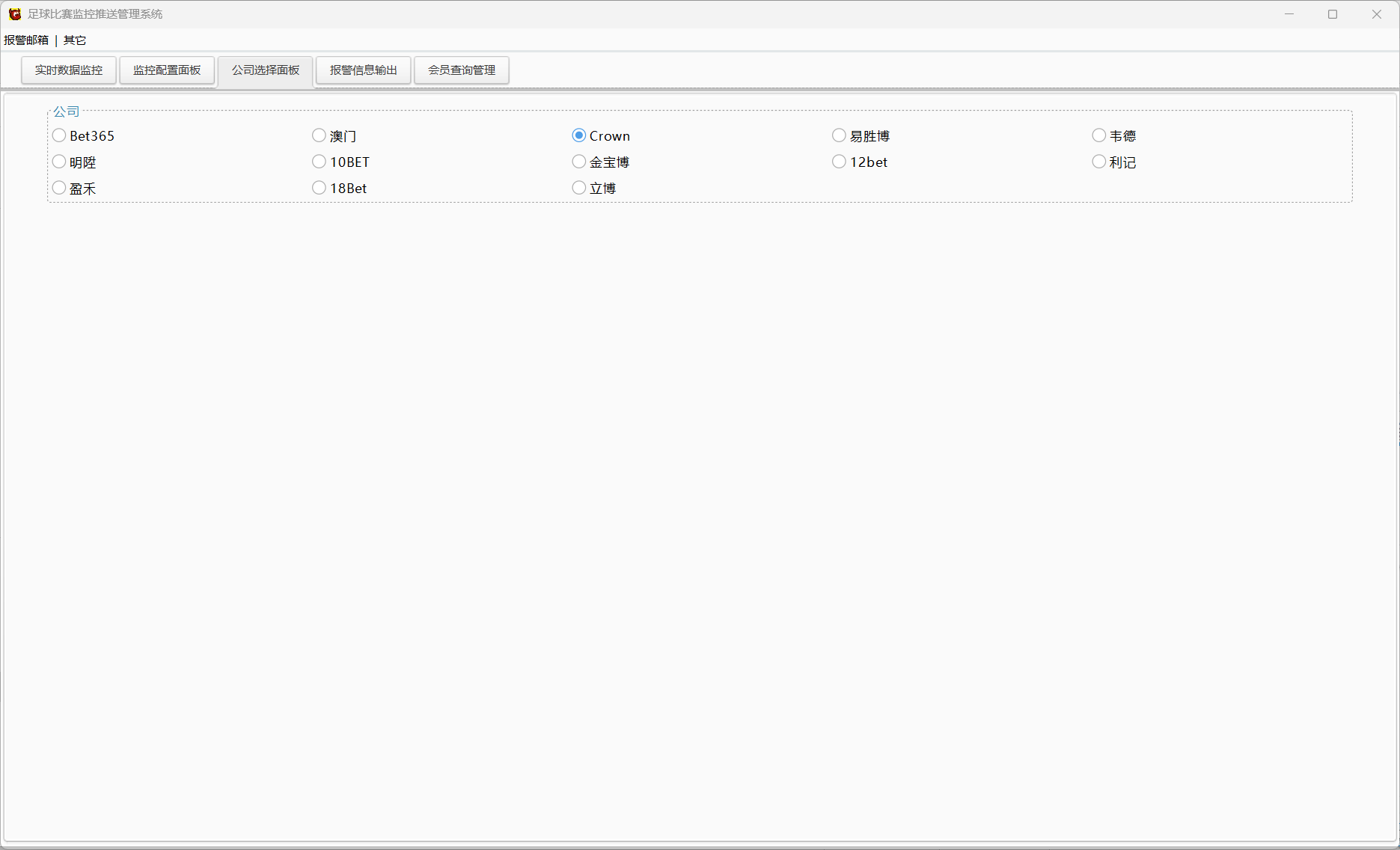
Task: Go to the 会员查询管理 tab
Action: click(x=462, y=70)
